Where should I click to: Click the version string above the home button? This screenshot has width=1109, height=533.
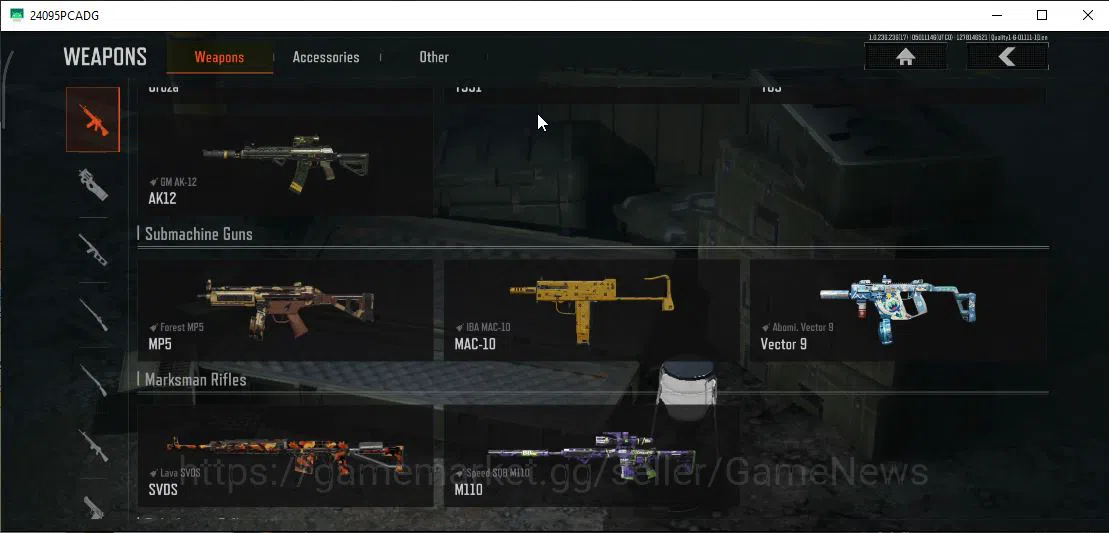point(958,37)
